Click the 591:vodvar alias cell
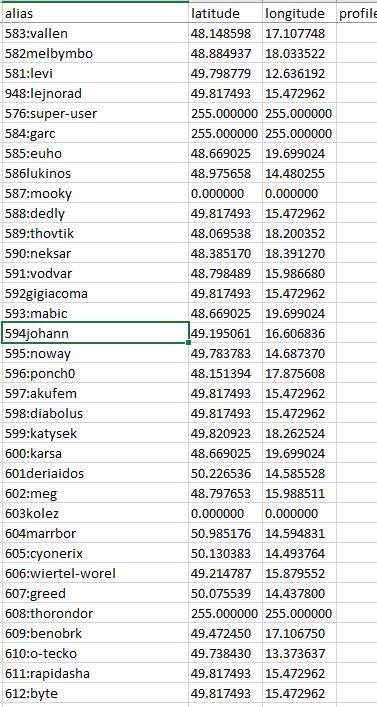The height and width of the screenshot is (707, 377). click(95, 274)
